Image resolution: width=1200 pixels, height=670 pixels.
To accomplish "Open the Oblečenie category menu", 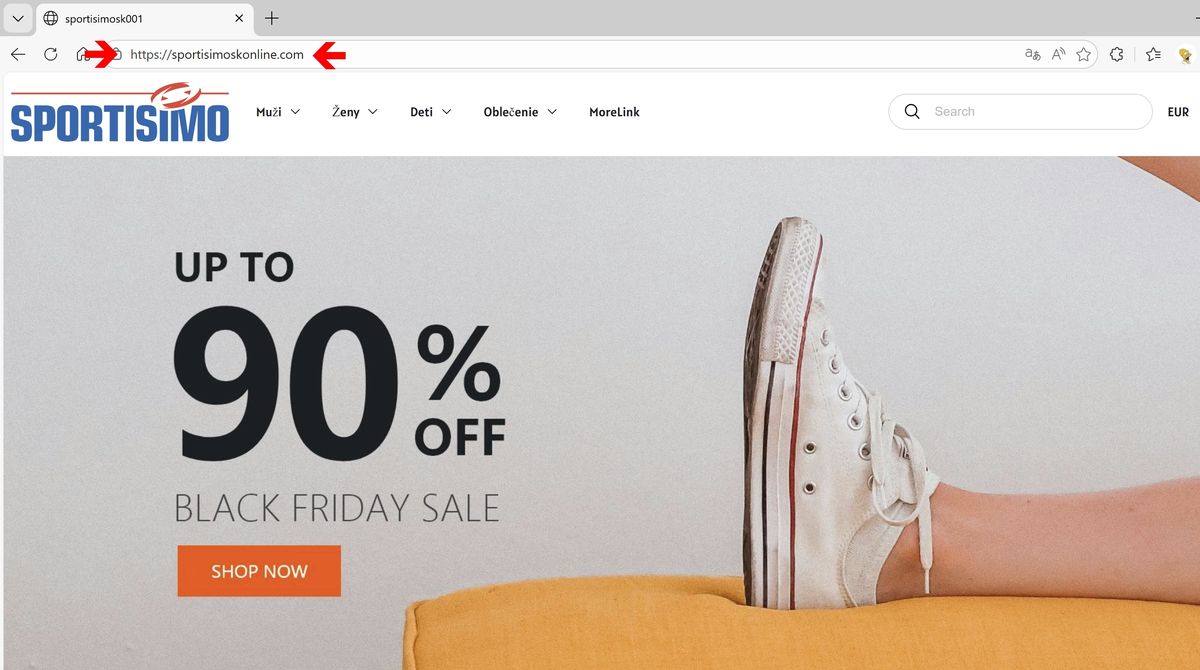I will [x=520, y=112].
